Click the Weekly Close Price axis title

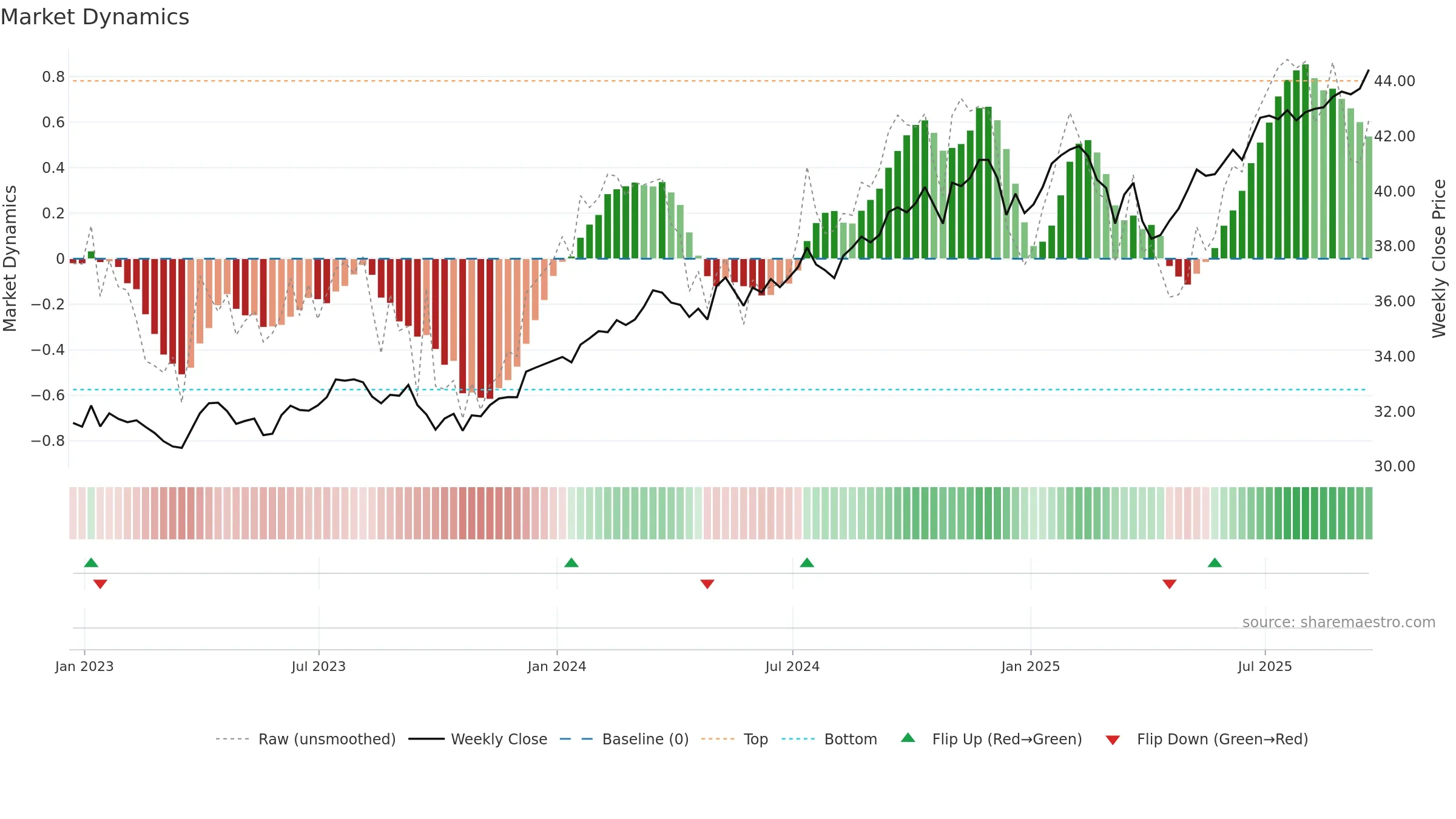pyautogui.click(x=1439, y=258)
